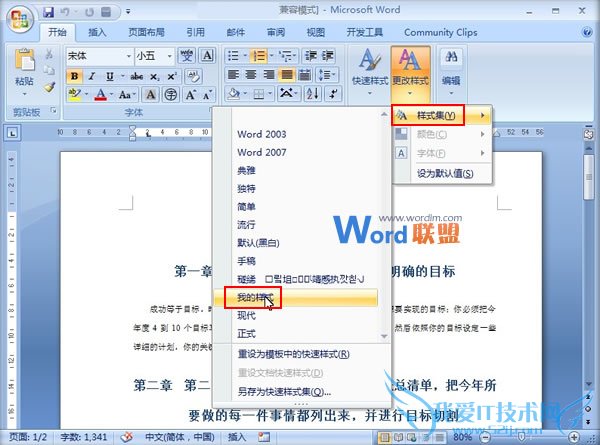Click the Change Case Aa icon
600x445 pixels.
click(x=125, y=95)
